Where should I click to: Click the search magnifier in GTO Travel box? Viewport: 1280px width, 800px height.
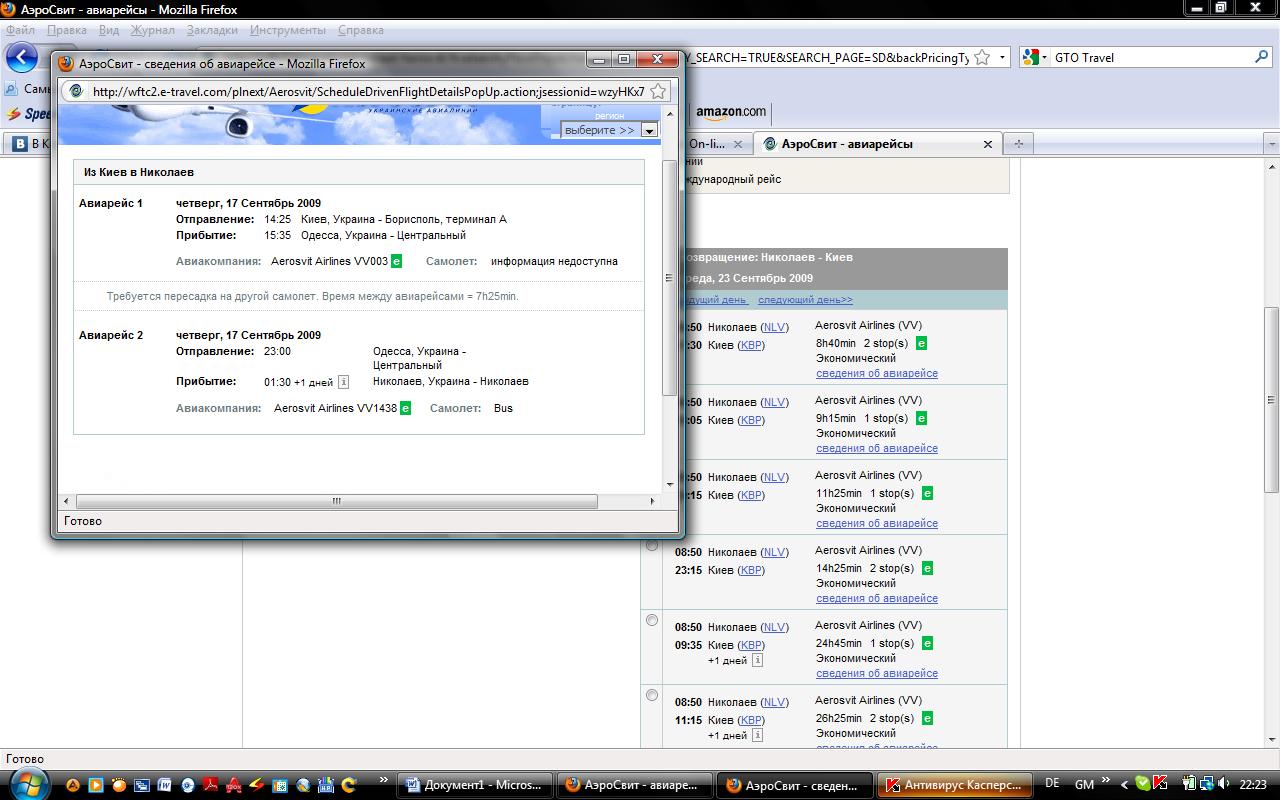click(1261, 57)
